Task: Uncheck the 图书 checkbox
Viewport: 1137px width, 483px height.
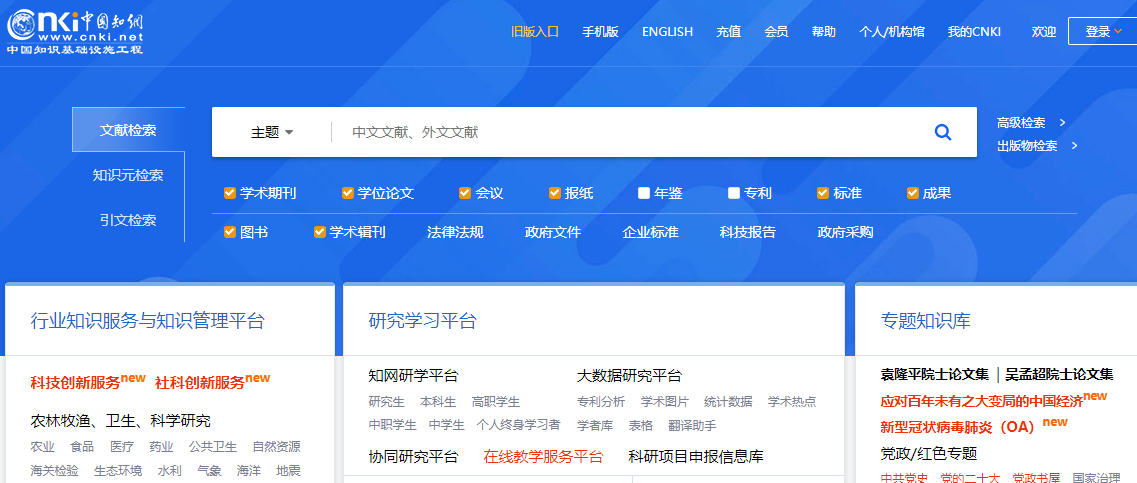Action: [x=230, y=232]
